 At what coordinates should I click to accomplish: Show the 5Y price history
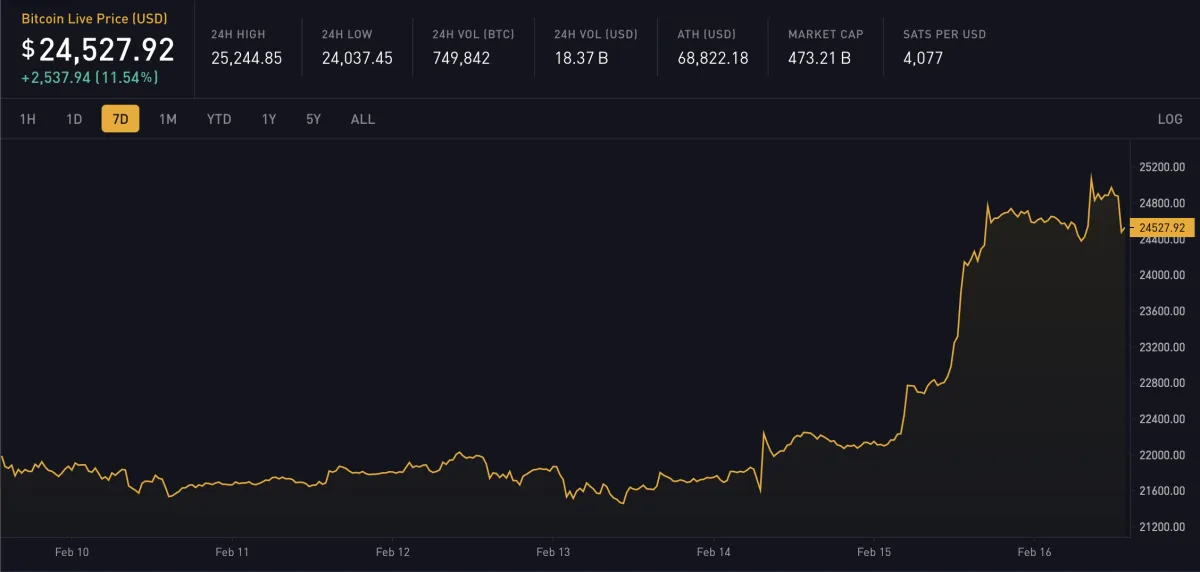click(313, 119)
